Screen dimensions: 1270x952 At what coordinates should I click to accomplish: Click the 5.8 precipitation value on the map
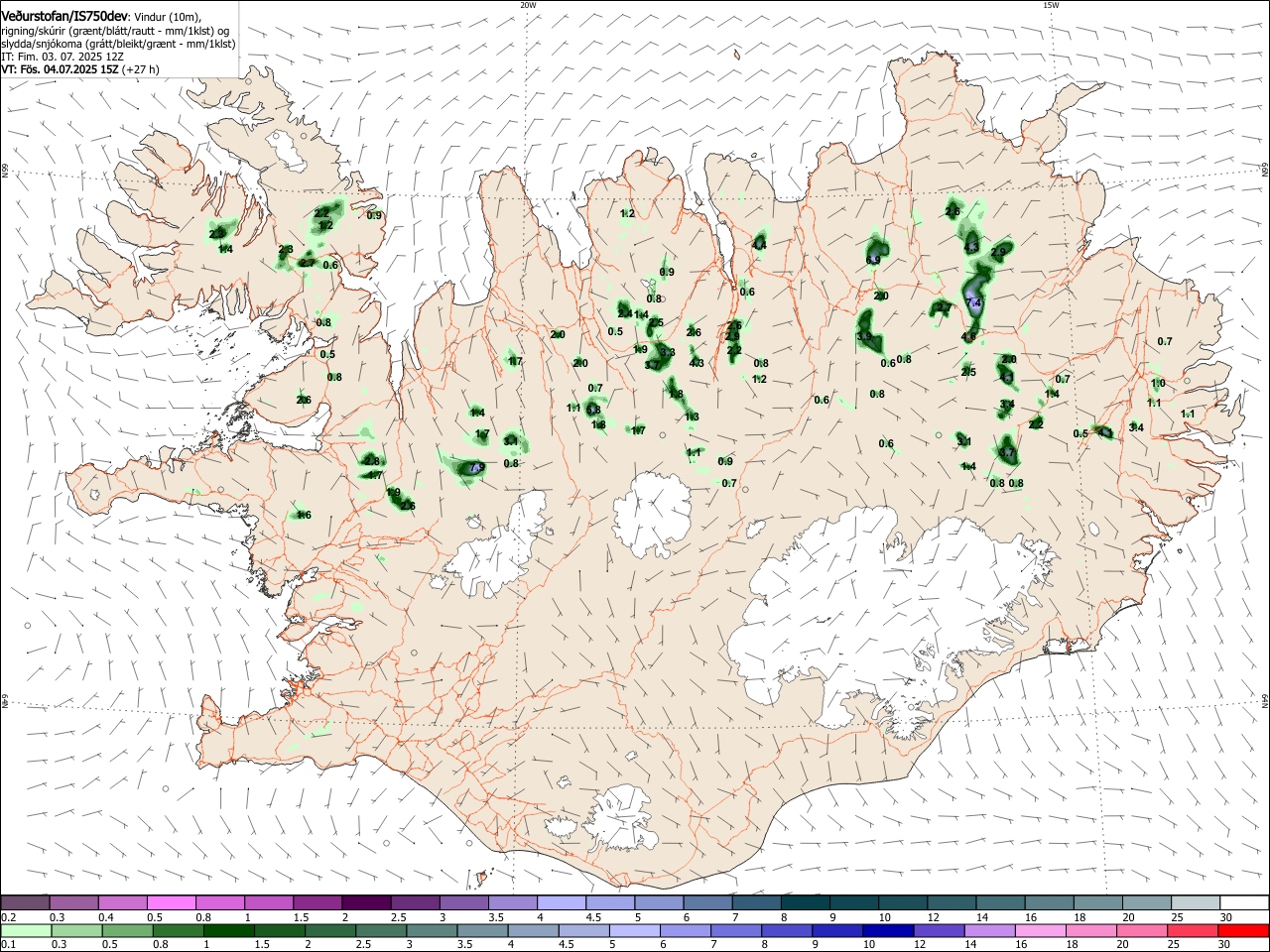(x=593, y=410)
